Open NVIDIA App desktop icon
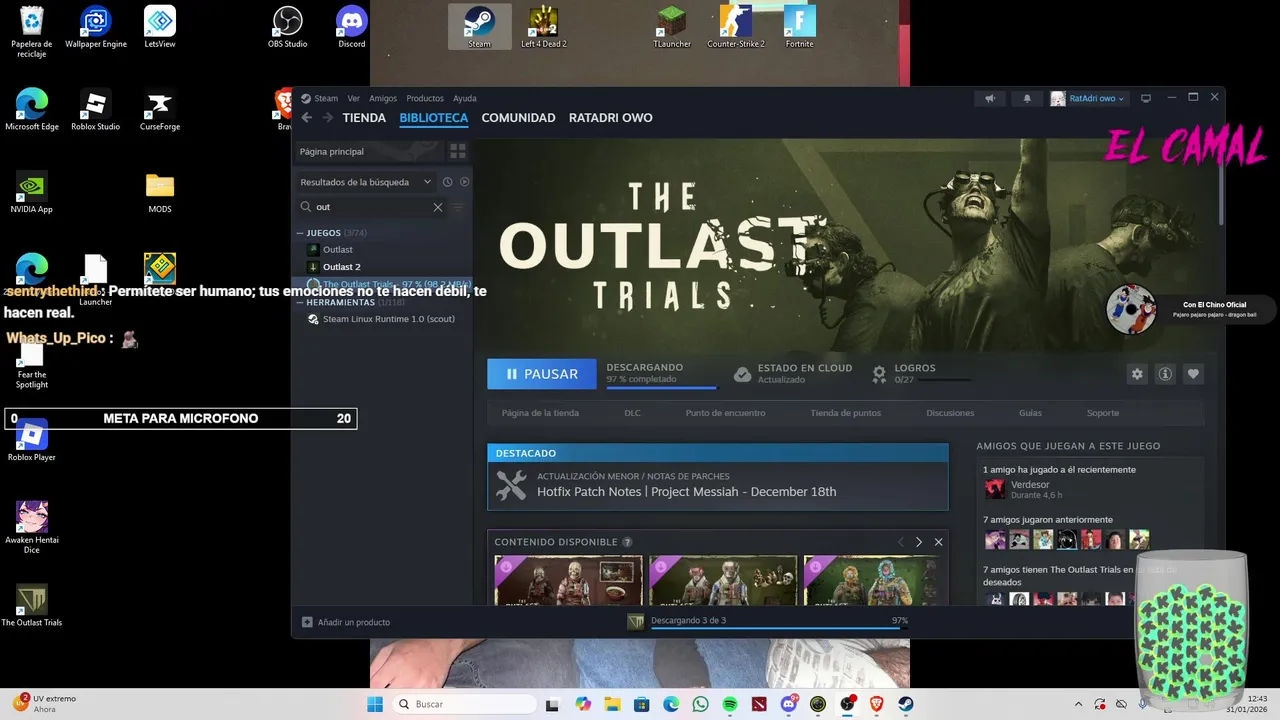This screenshot has height=720, width=1280. [x=32, y=193]
